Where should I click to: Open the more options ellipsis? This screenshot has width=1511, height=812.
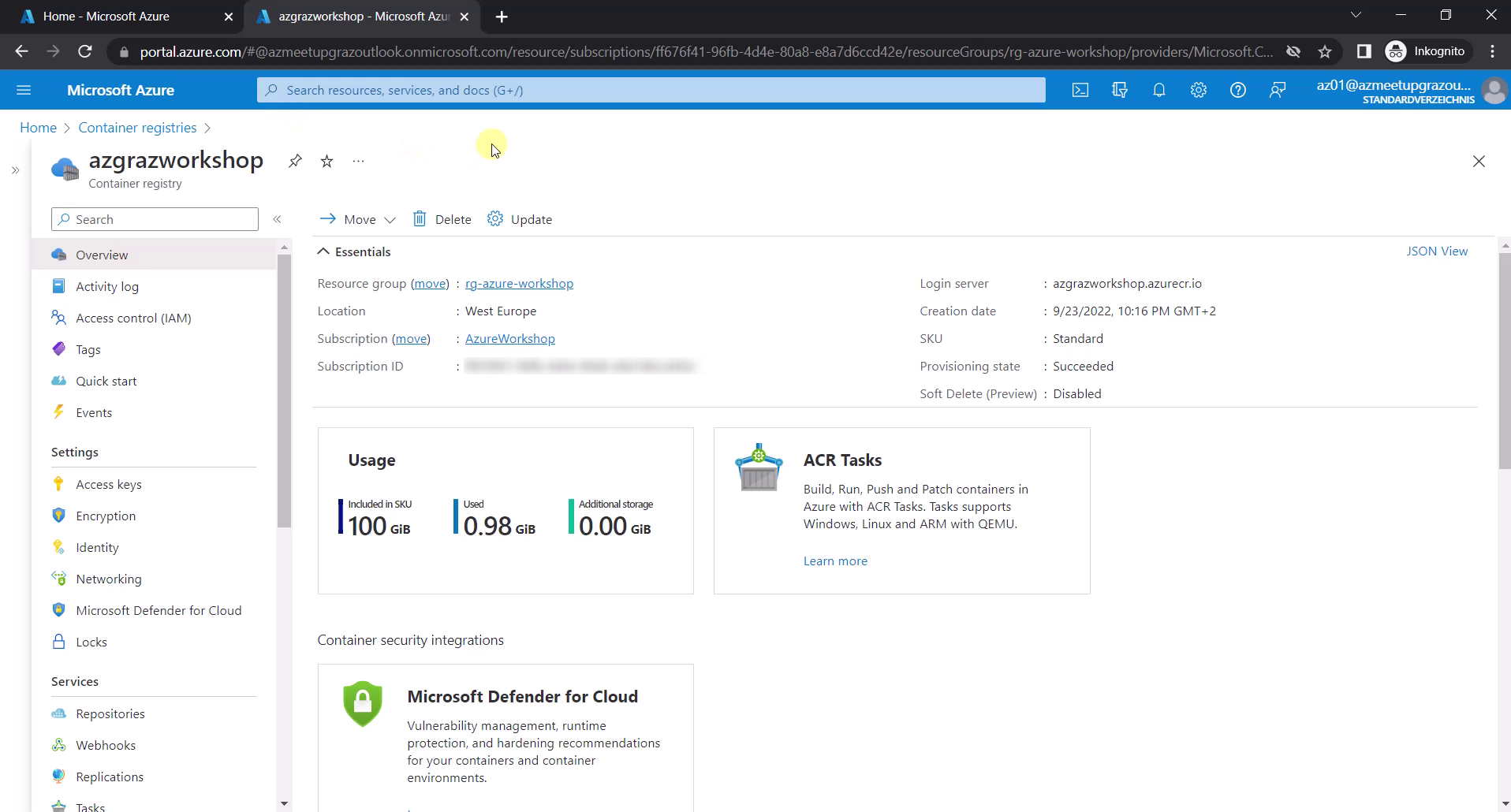tap(359, 161)
